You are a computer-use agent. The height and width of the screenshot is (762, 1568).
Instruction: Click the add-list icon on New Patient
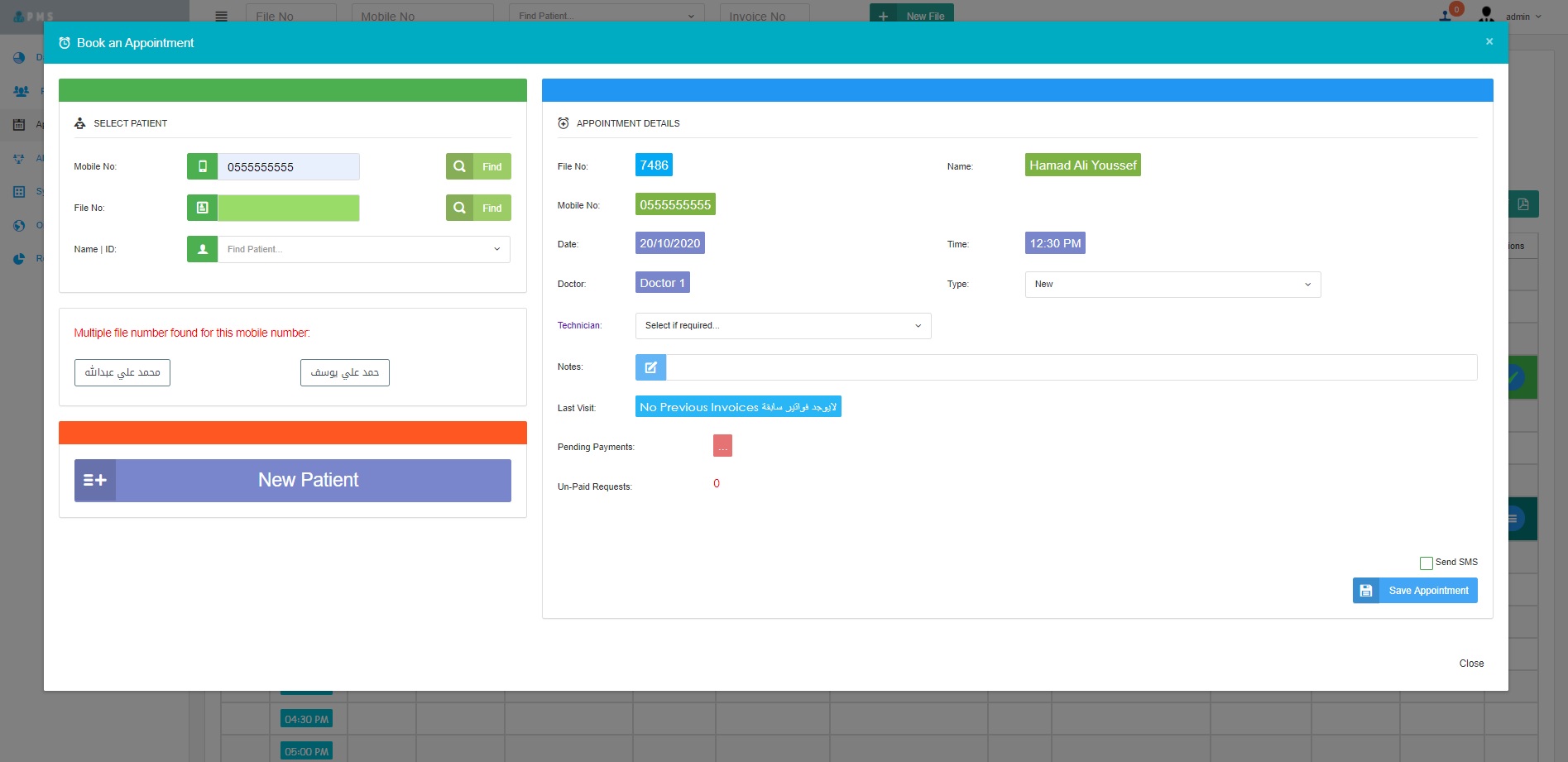pos(95,481)
